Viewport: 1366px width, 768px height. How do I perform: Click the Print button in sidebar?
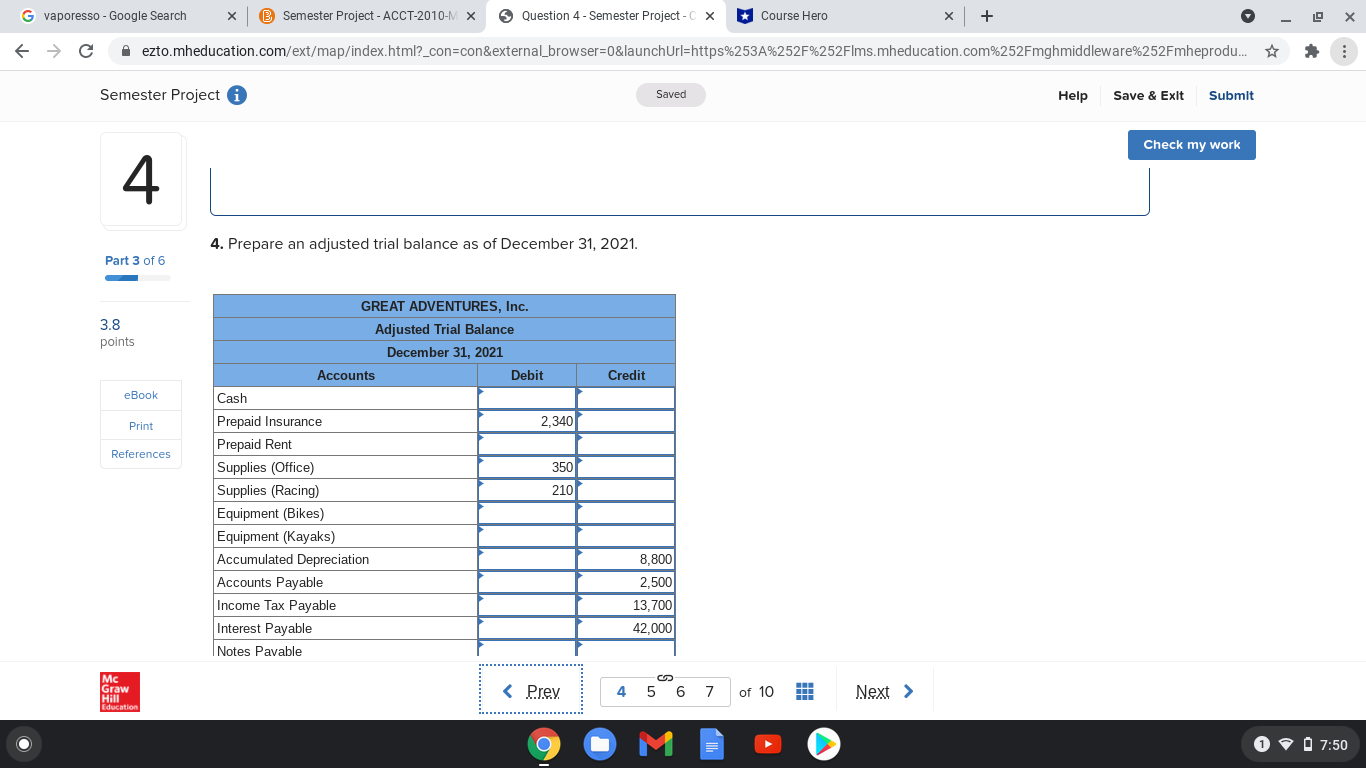141,426
